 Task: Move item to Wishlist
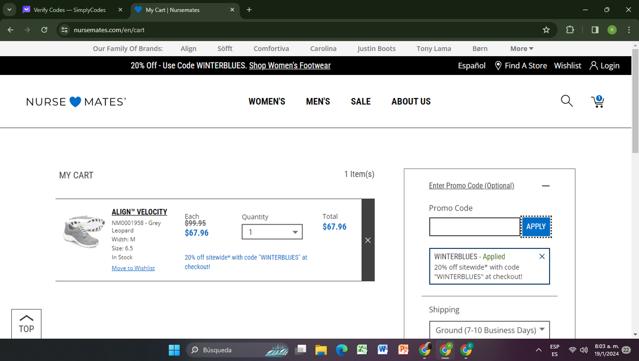[133, 268]
